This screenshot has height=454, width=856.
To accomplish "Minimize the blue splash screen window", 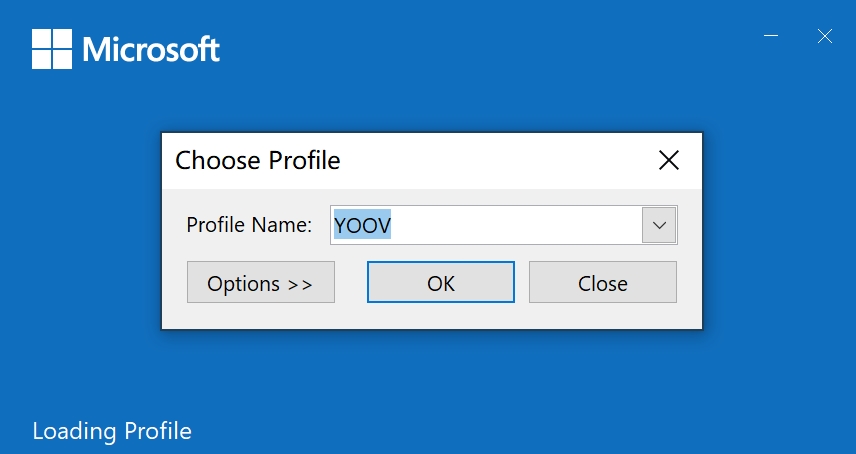I will coord(771,36).
